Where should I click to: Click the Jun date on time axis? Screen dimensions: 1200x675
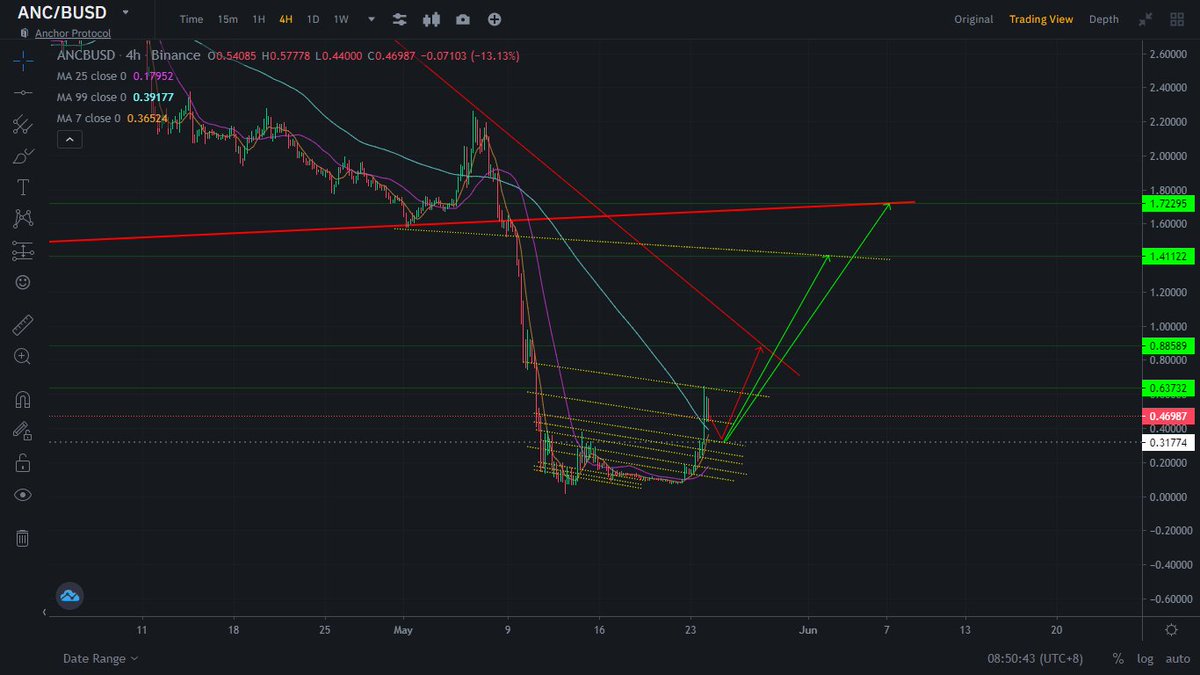click(808, 630)
